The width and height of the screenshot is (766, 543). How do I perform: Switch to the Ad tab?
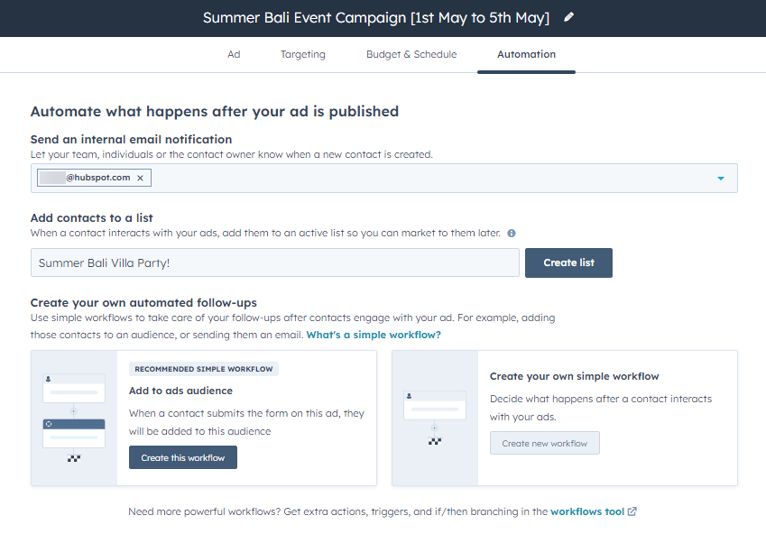pos(234,54)
